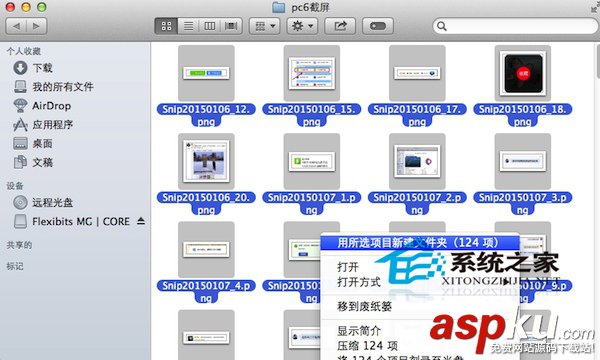600x360 pixels.
Task: Open the arrange items dropdown
Action: (x=265, y=26)
